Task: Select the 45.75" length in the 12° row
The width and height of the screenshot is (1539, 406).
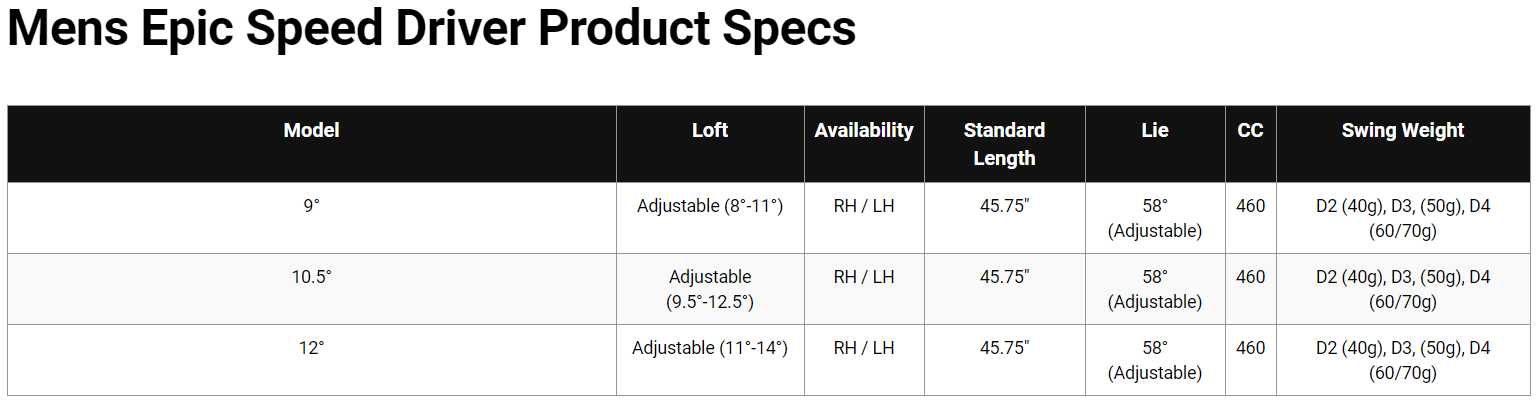Action: point(1004,348)
